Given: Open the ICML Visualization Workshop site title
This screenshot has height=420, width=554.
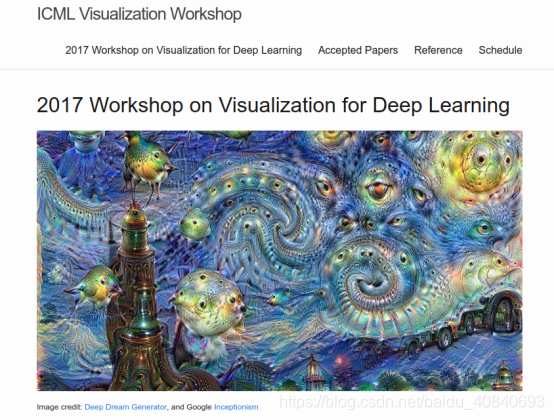Looking at the screenshot, I should point(139,14).
